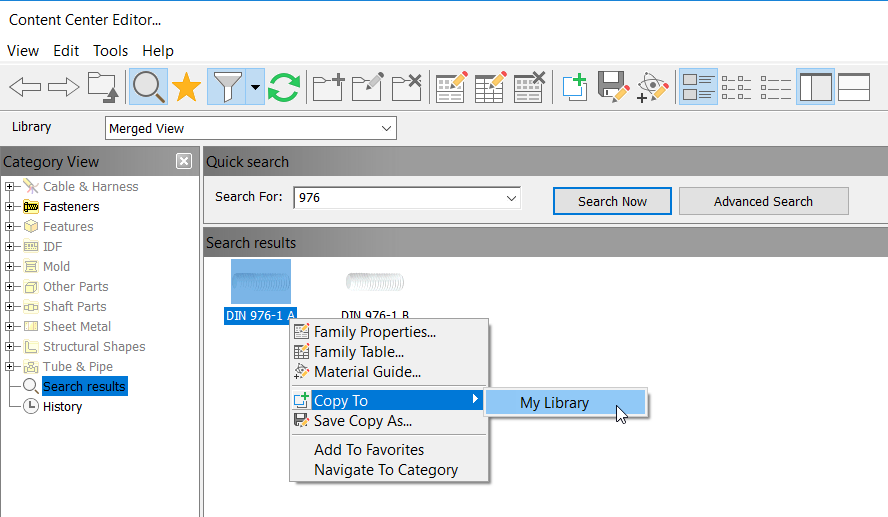Select Cable & Harness category
Screen dimensions: 888x517
(91, 186)
